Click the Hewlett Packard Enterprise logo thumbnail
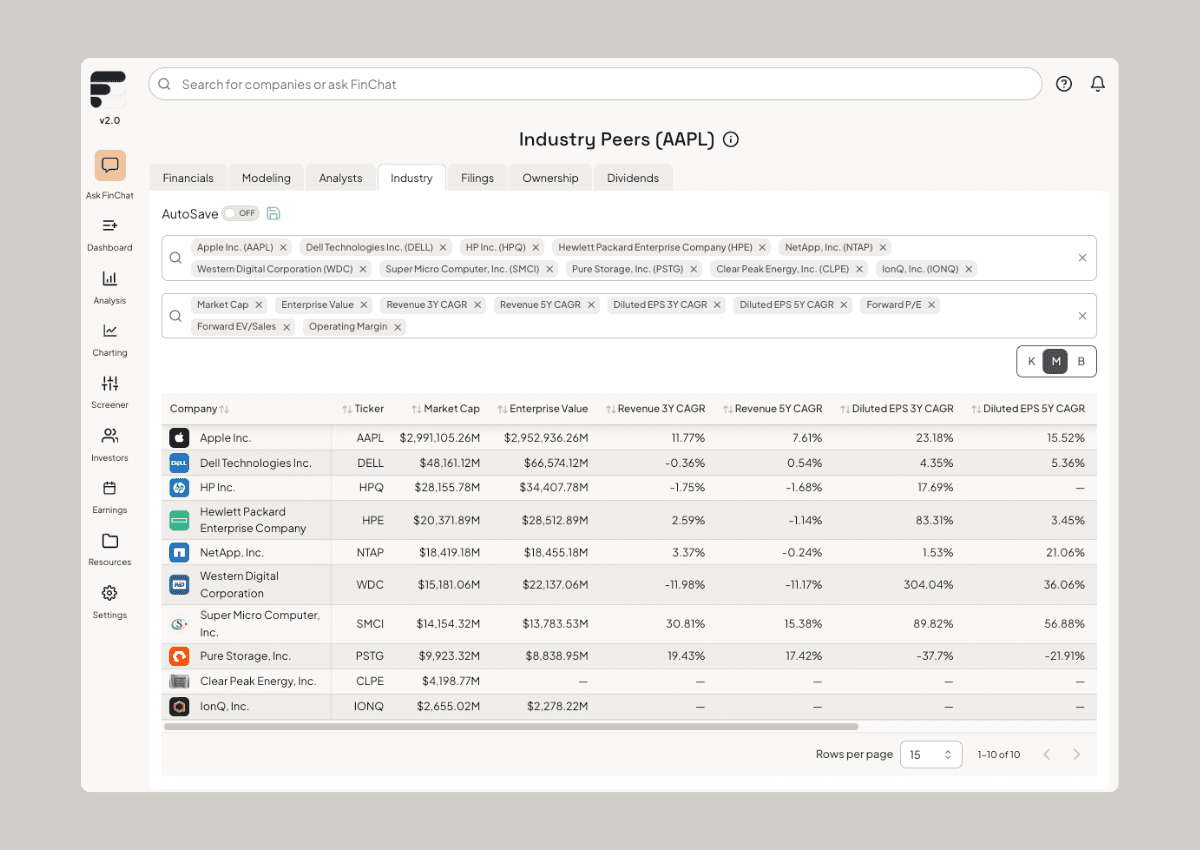Screen dimensions: 1200x850 [179, 520]
